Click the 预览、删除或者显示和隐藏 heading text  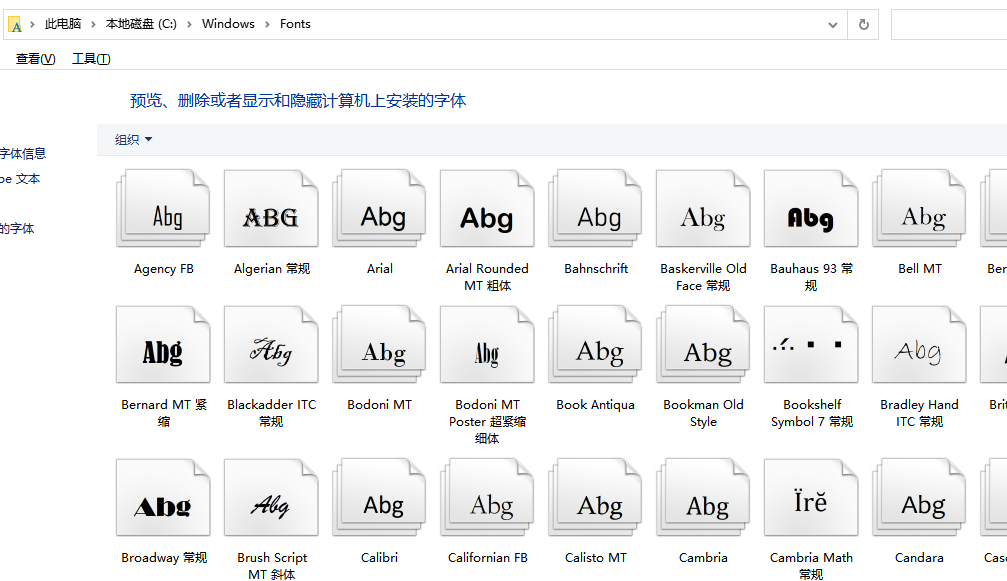point(298,101)
